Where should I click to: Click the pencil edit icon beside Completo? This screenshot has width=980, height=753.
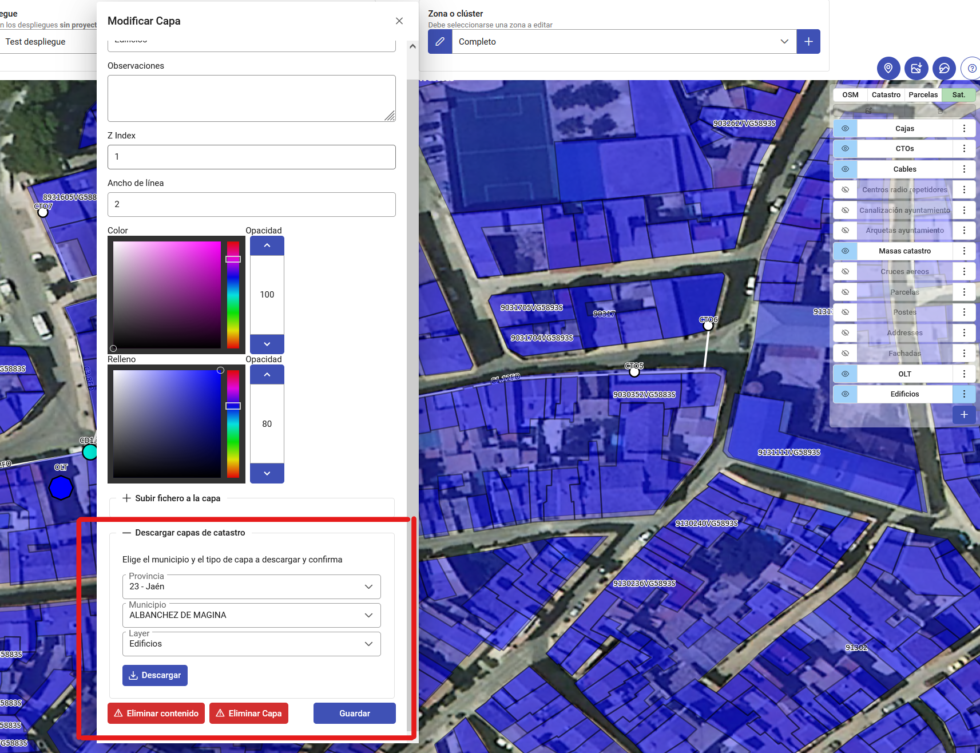(439, 41)
